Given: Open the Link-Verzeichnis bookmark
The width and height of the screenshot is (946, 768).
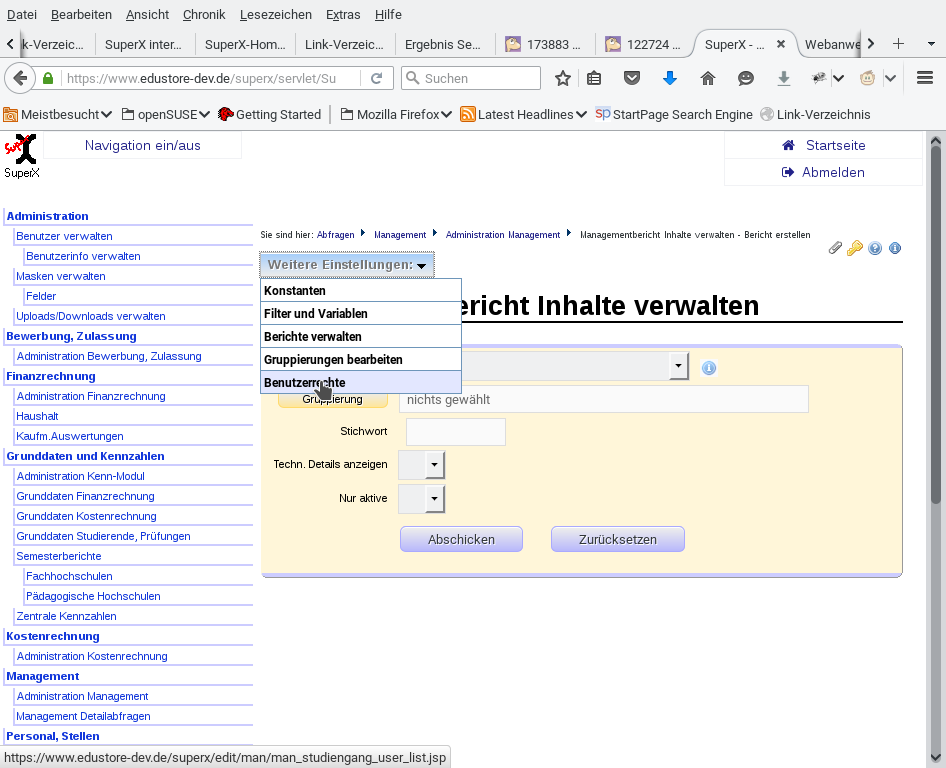Looking at the screenshot, I should 815,115.
